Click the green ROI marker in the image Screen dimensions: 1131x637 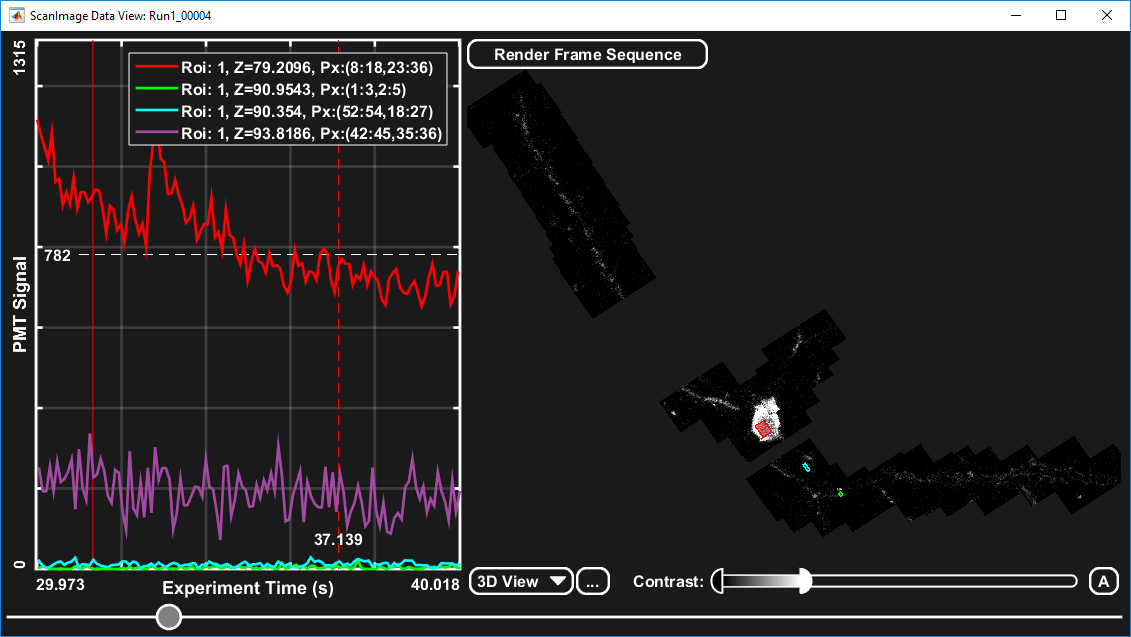click(840, 493)
